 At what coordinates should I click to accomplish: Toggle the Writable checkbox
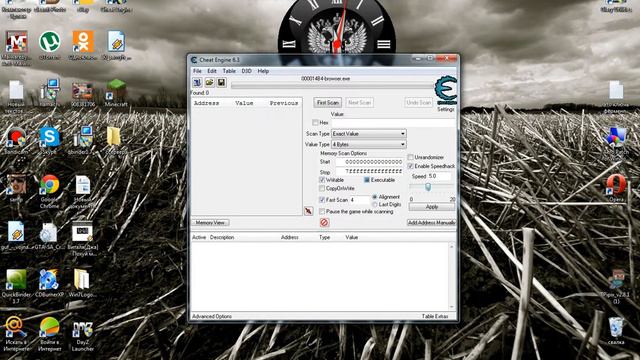click(322, 180)
